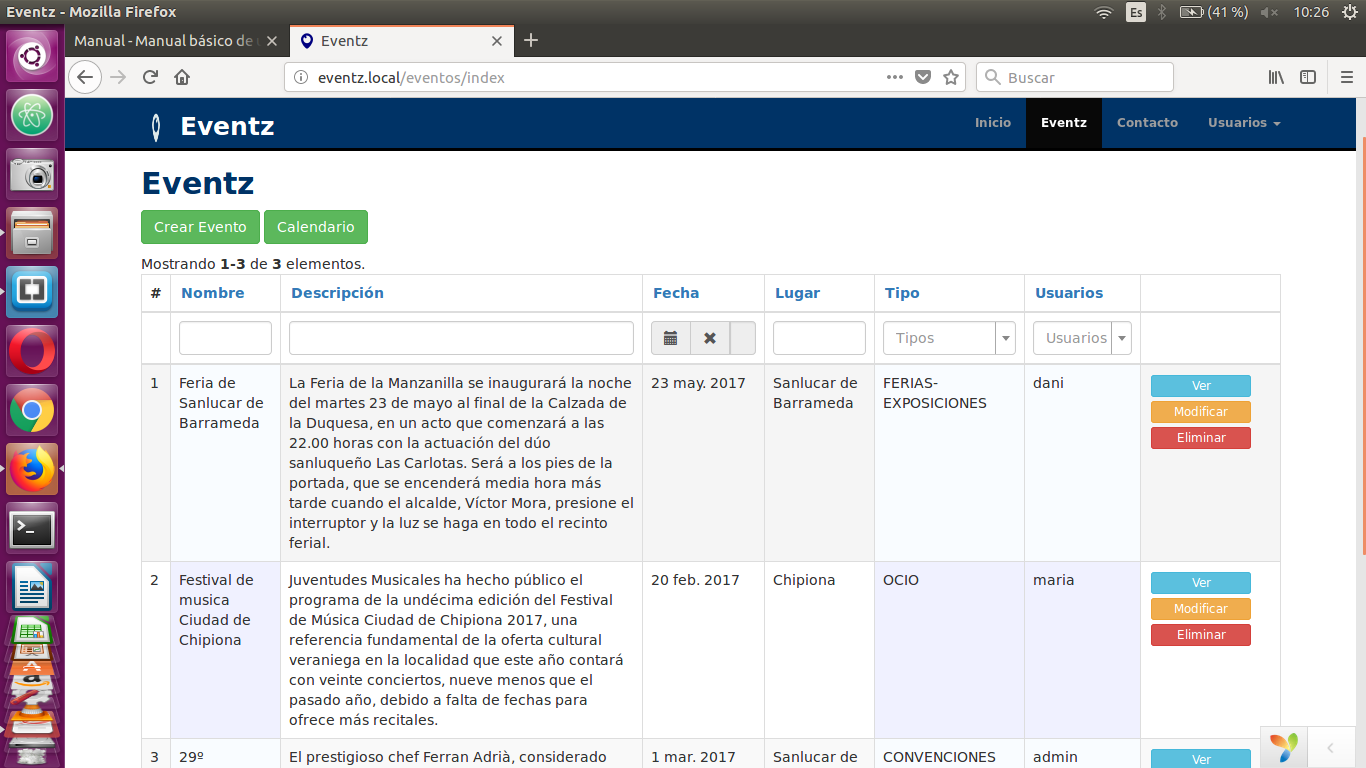Image resolution: width=1366 pixels, height=768 pixels.
Task: Click Modificar for Feria de Sanlucar event
Action: [1201, 412]
